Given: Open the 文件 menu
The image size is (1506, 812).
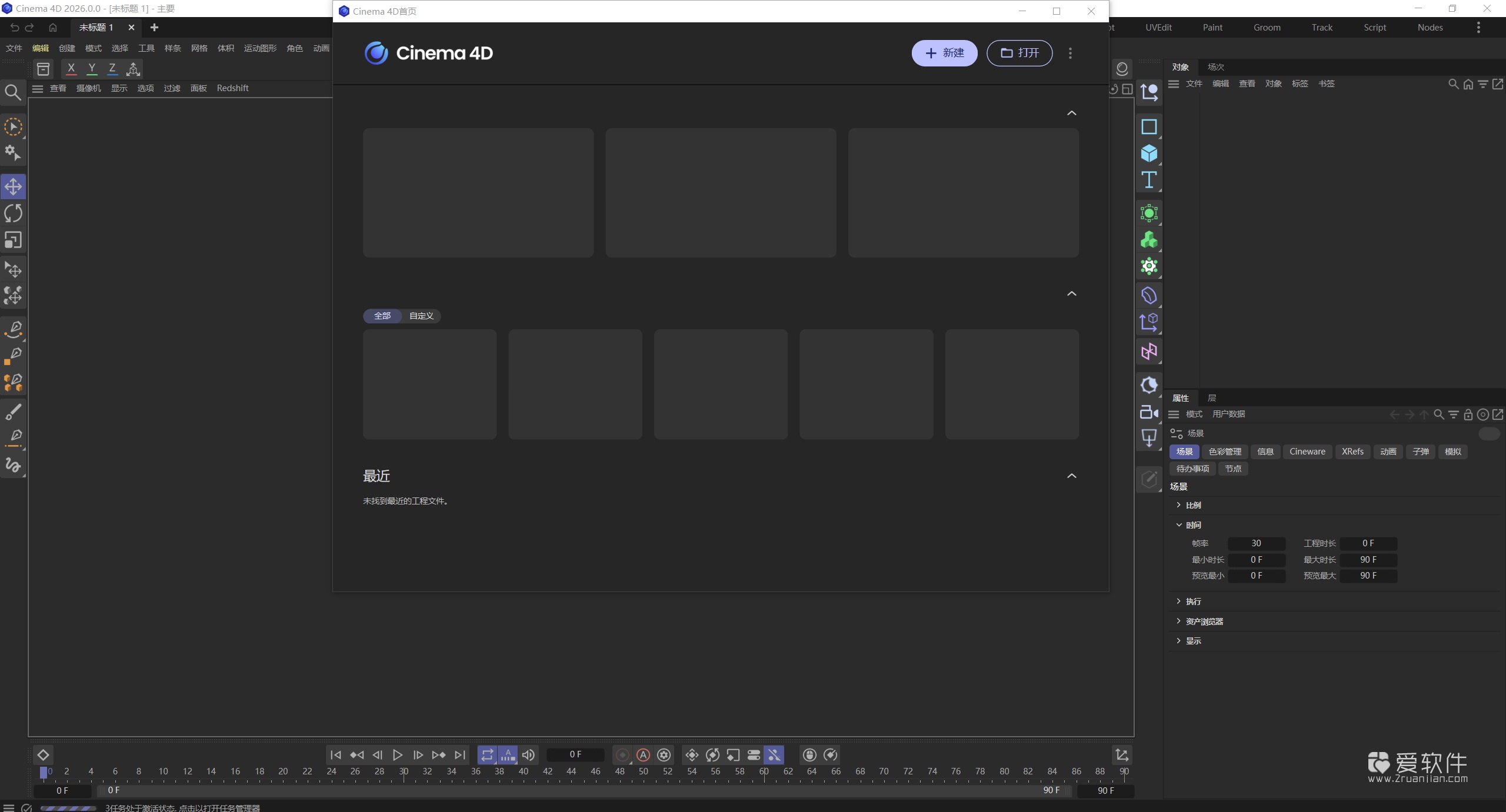Looking at the screenshot, I should [13, 48].
